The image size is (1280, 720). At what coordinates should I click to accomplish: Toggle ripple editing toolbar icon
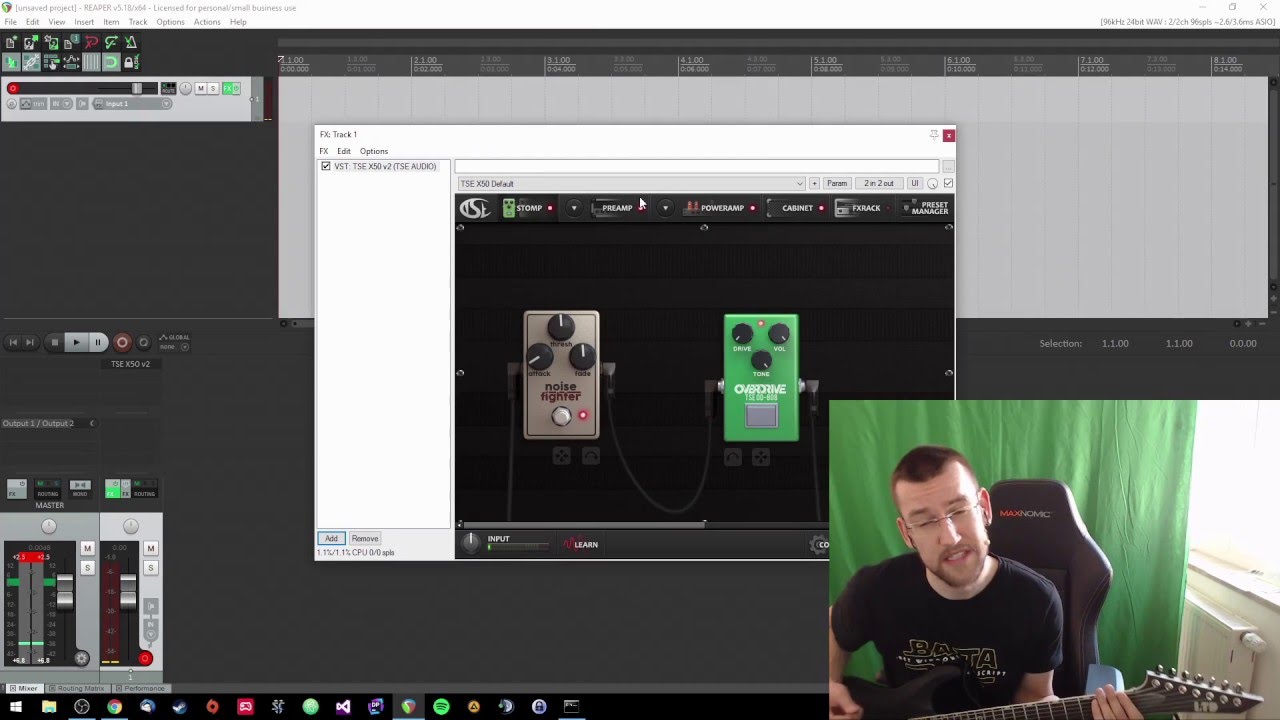pos(51,62)
